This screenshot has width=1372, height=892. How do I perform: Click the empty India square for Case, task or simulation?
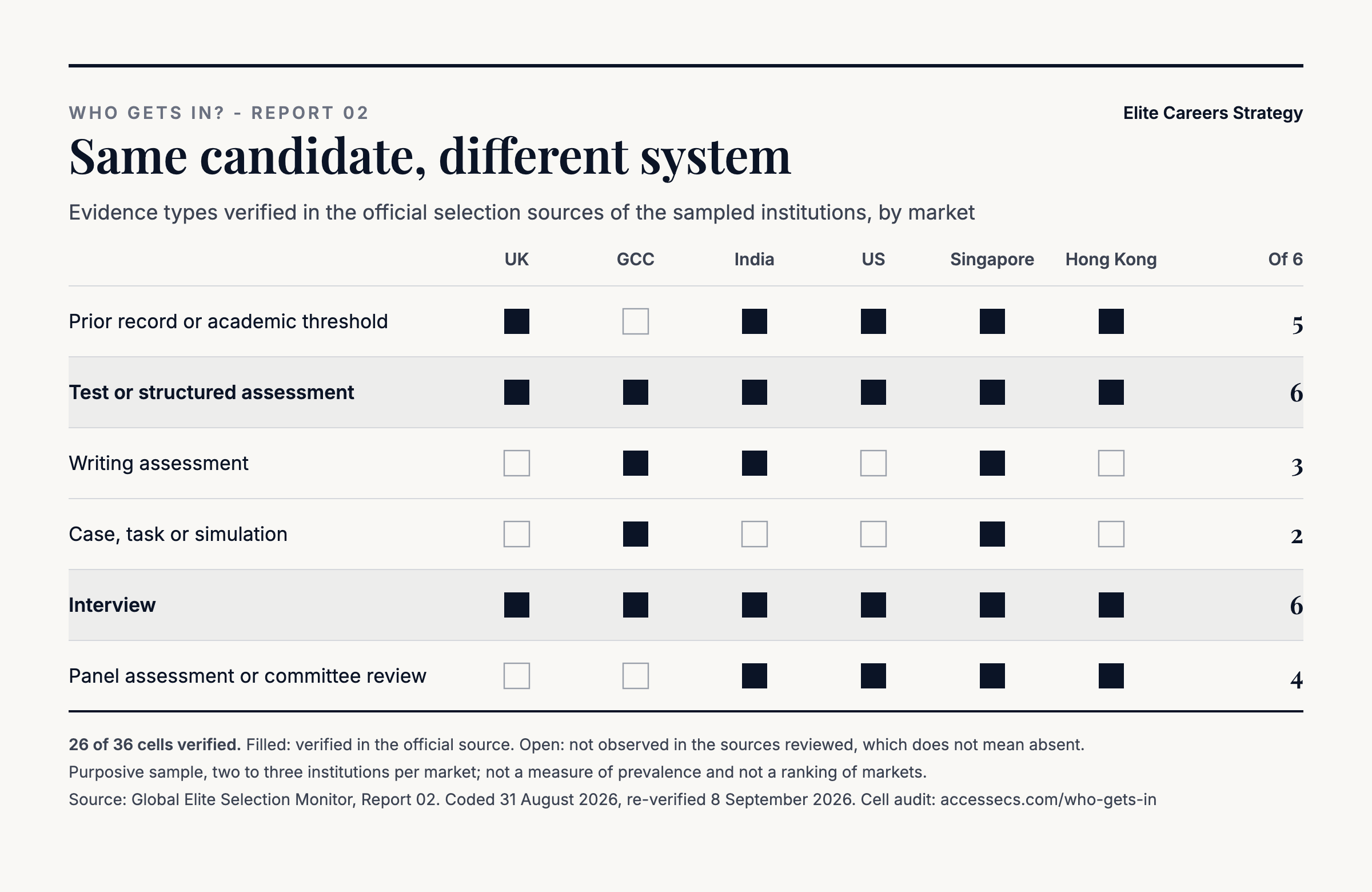coord(754,534)
